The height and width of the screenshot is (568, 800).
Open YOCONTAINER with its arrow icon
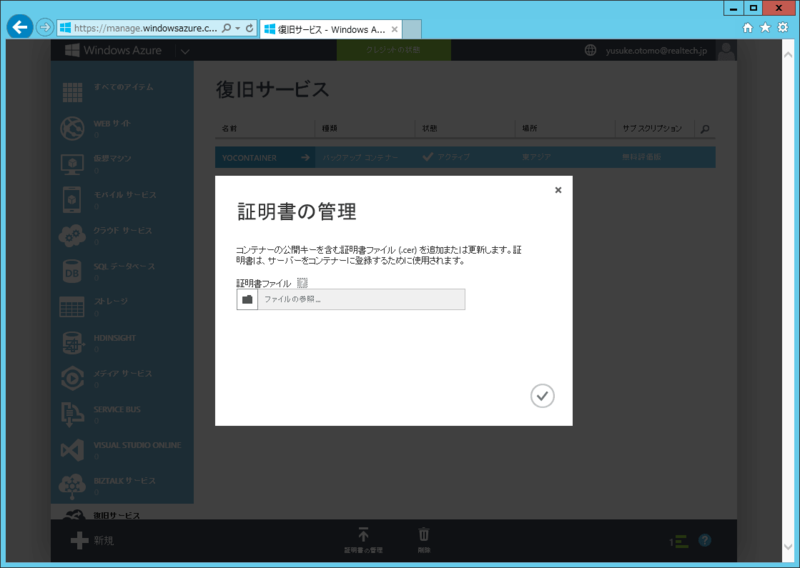(305, 158)
